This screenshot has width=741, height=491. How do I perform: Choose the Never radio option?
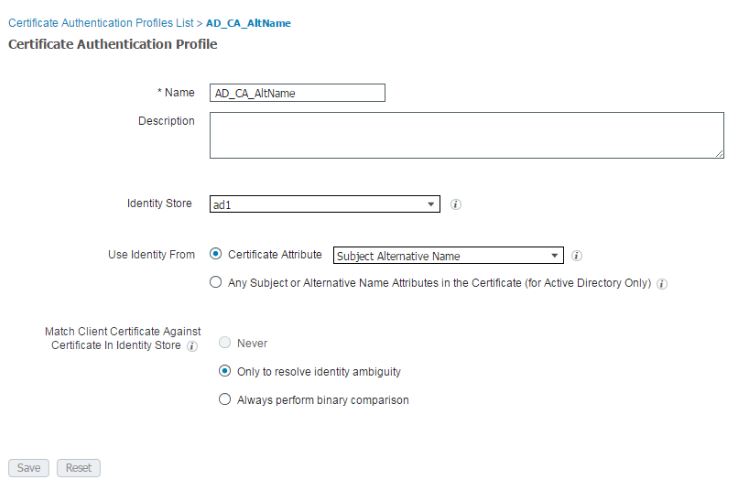225,342
